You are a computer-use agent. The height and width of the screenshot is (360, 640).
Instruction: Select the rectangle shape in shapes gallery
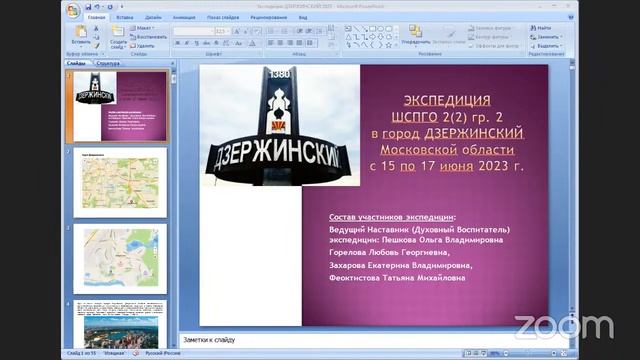tap(372, 29)
